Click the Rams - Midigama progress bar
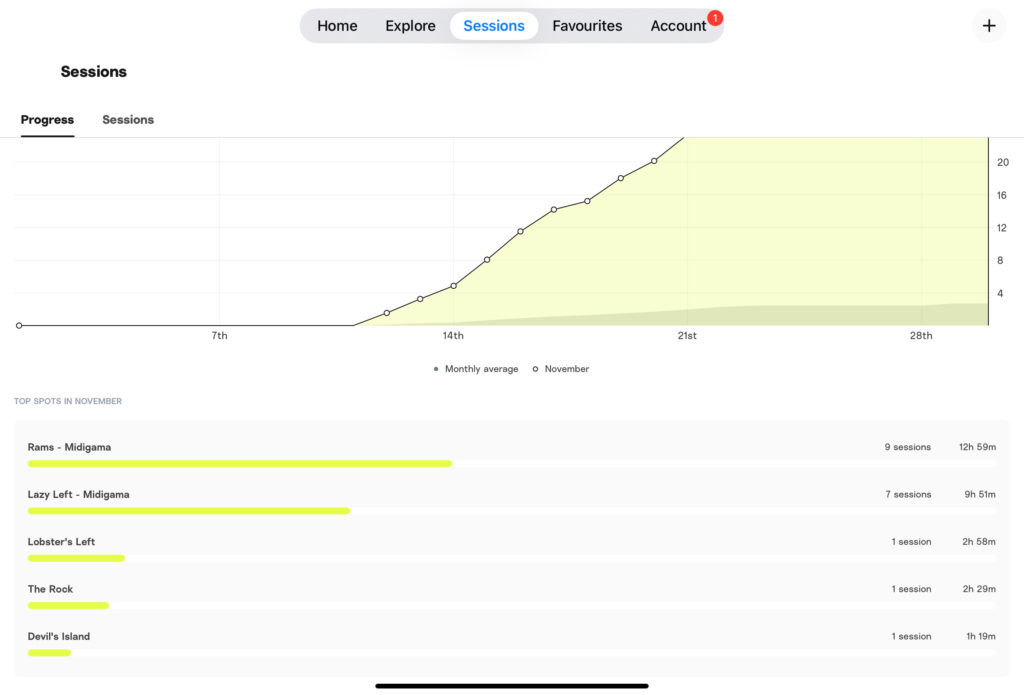The width and height of the screenshot is (1024, 695). pyautogui.click(x=239, y=464)
